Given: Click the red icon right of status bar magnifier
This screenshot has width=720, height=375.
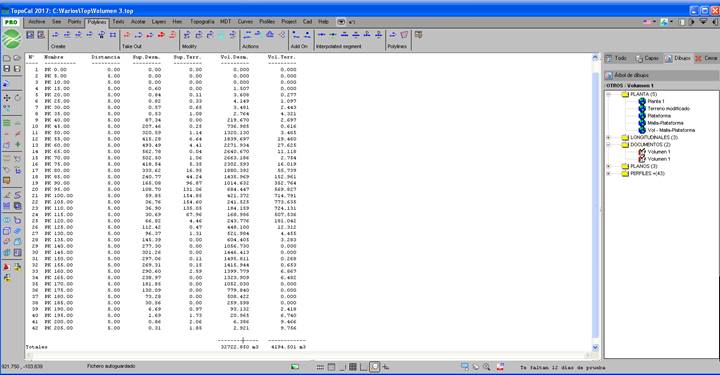Looking at the screenshot, I should [500, 367].
